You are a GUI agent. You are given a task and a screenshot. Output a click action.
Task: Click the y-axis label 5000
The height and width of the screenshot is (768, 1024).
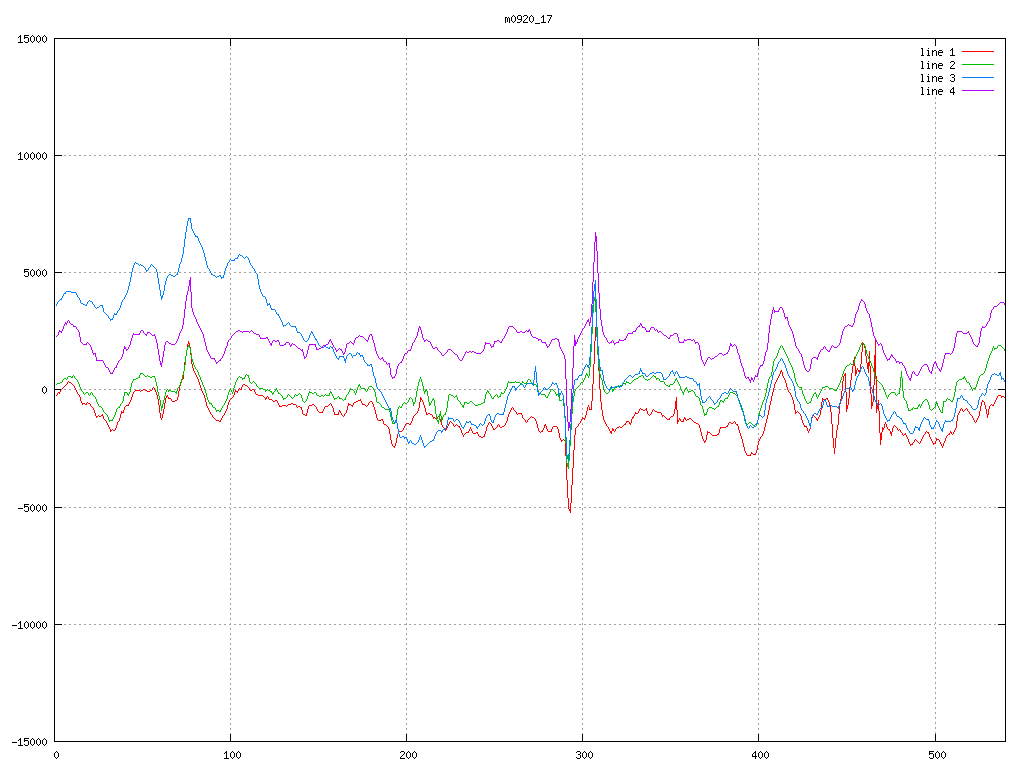tap(35, 273)
